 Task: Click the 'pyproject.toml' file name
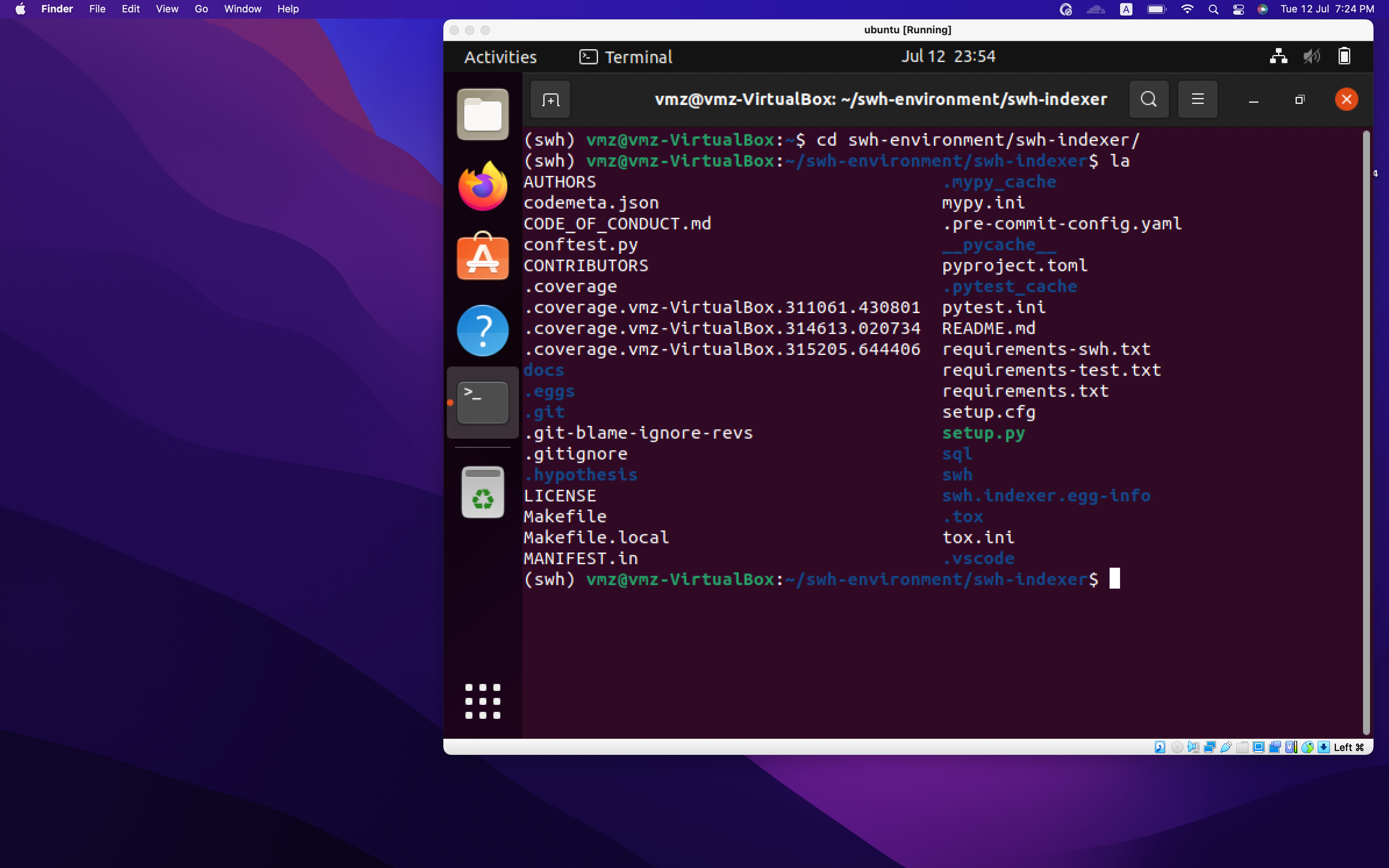click(x=1015, y=265)
